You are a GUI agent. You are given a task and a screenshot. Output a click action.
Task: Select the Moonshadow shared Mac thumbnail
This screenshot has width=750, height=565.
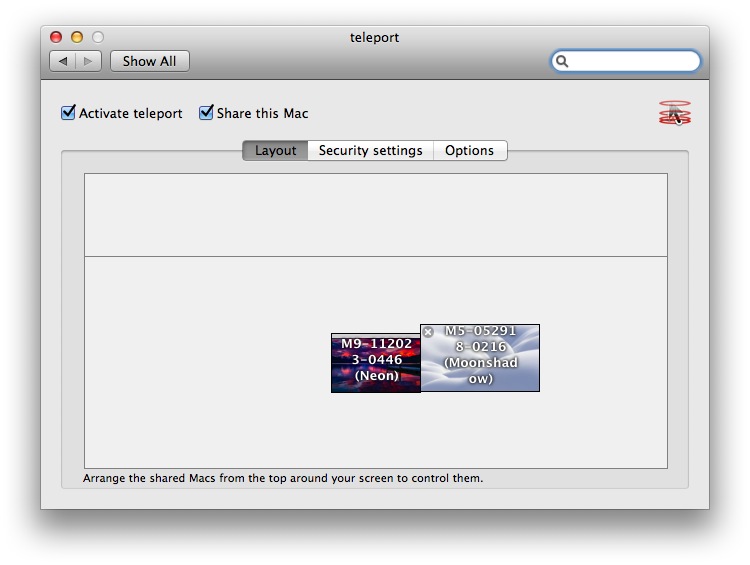click(480, 358)
